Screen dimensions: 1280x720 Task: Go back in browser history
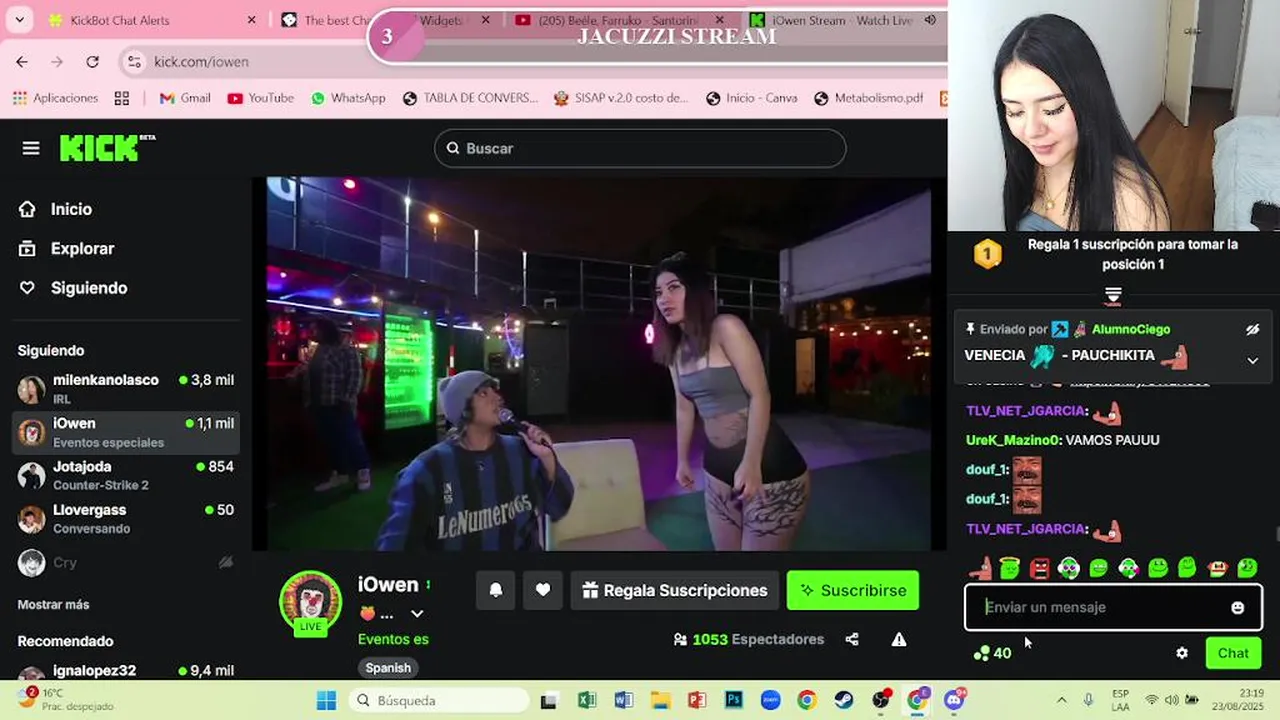pyautogui.click(x=22, y=61)
